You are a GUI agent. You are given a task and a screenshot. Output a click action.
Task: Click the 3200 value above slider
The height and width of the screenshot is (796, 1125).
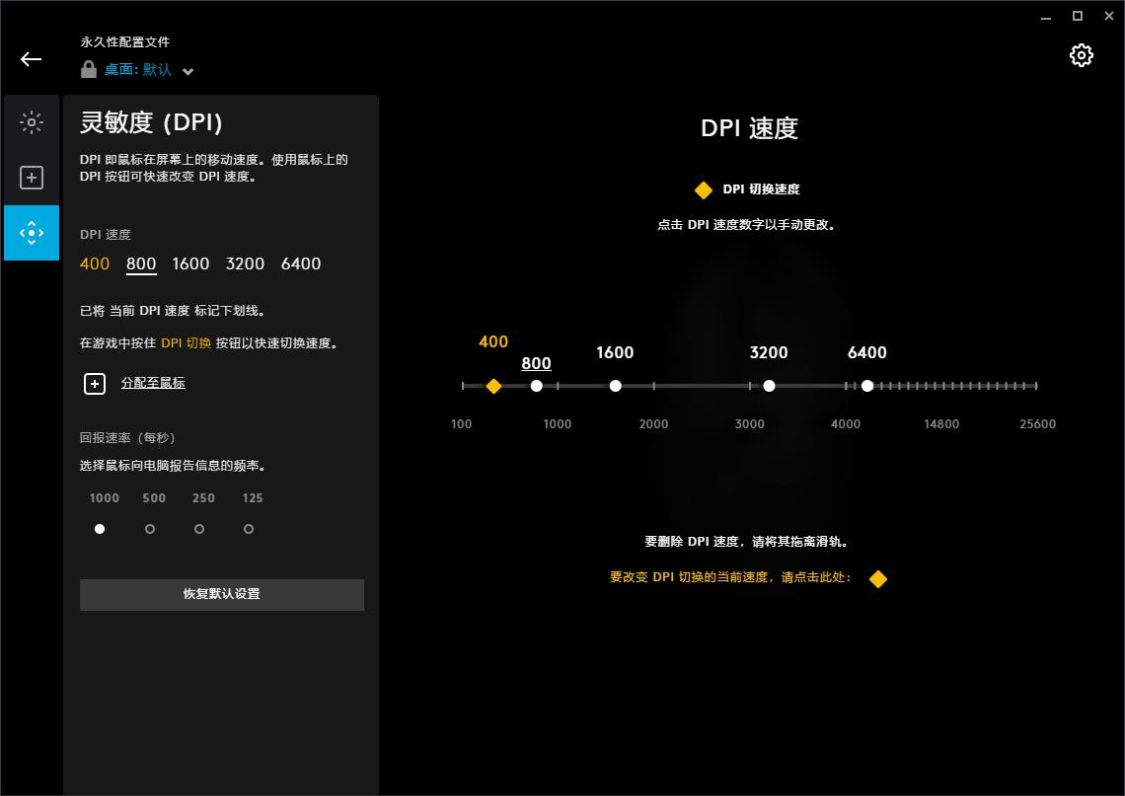pos(768,352)
